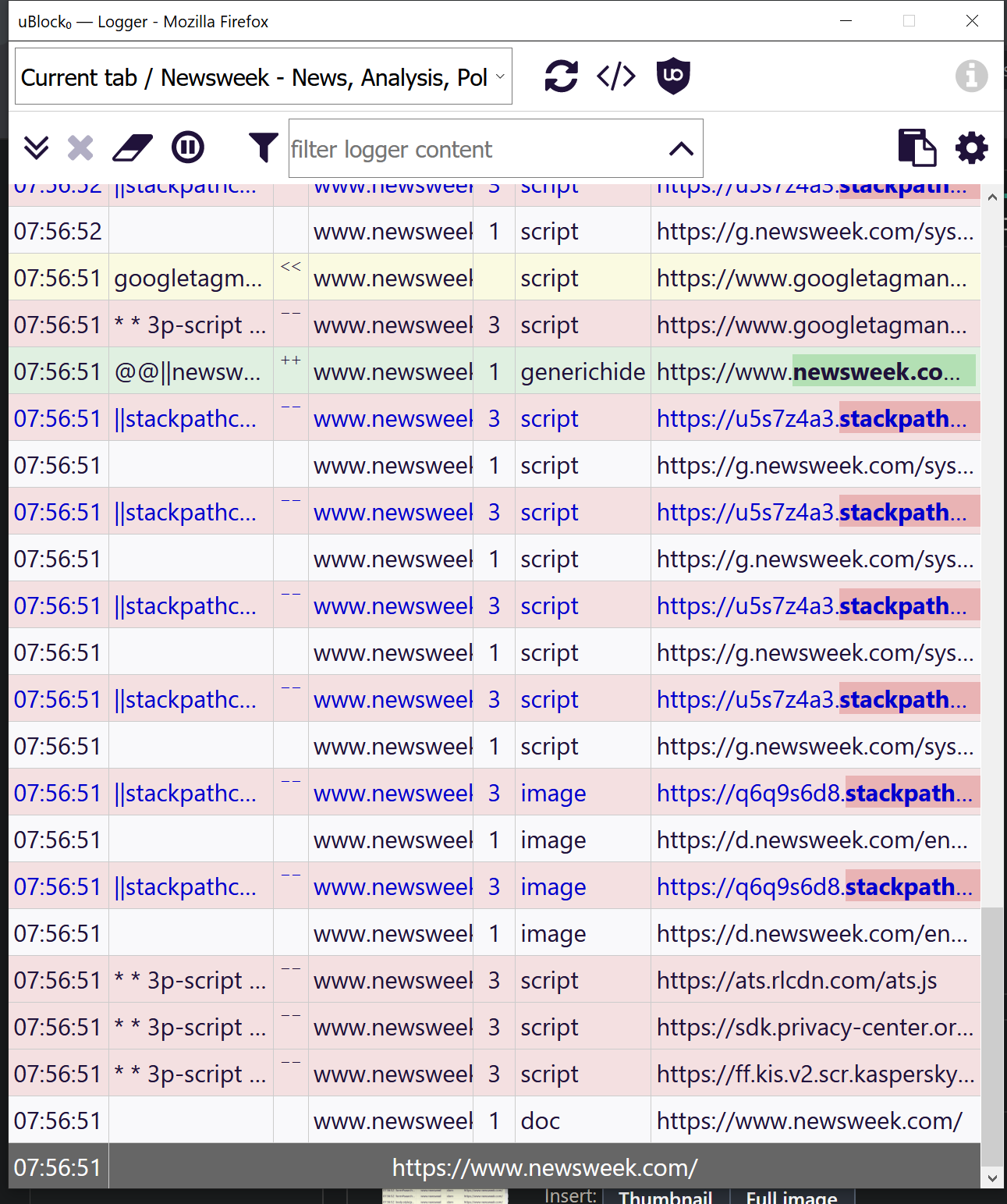Pause the logger
1007x1204 pixels.
(x=188, y=147)
